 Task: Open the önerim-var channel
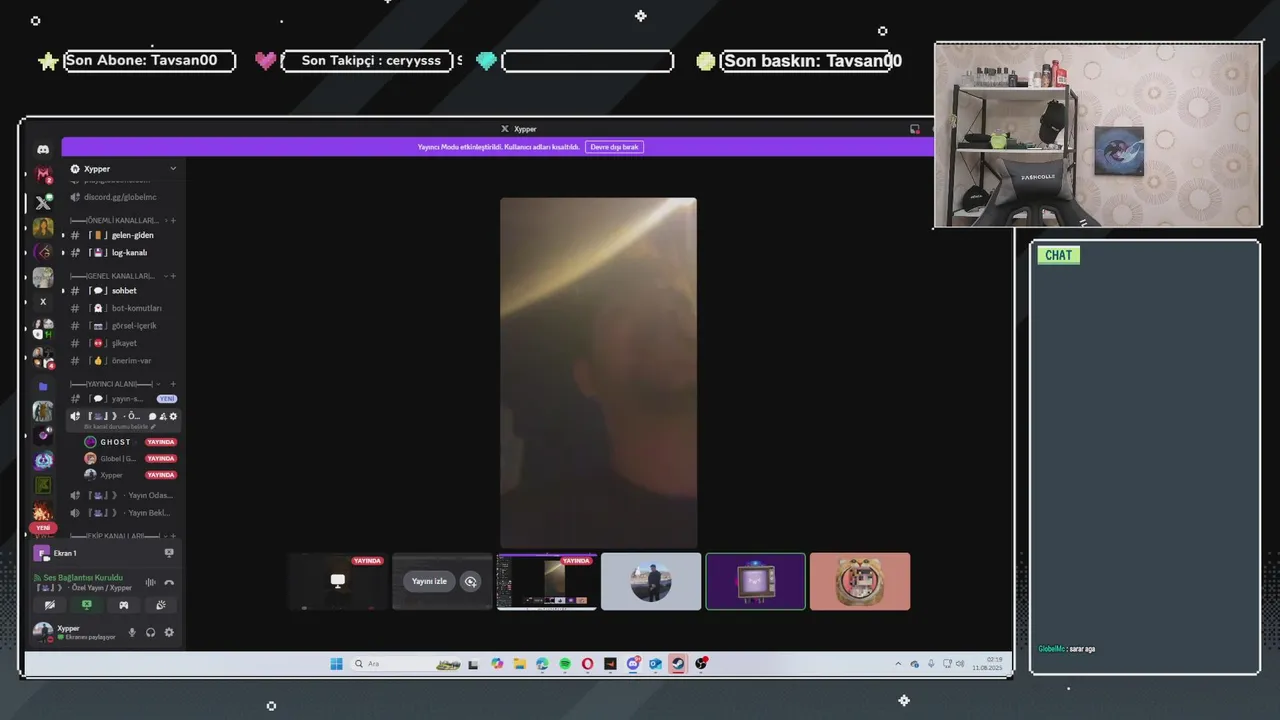(x=123, y=361)
